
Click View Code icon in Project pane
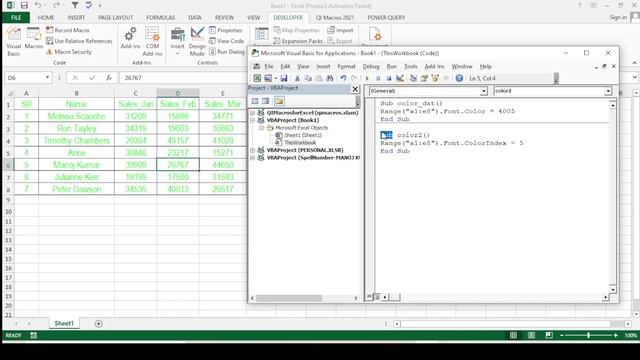(x=255, y=101)
